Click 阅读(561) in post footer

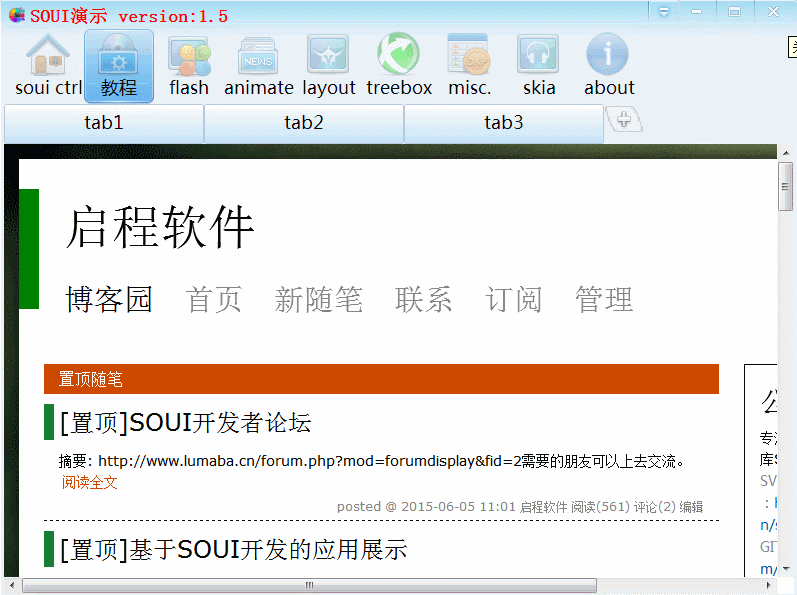pos(600,507)
